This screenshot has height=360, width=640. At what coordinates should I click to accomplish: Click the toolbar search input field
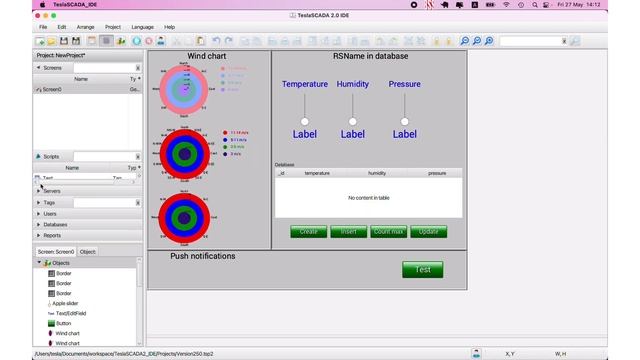[530, 41]
